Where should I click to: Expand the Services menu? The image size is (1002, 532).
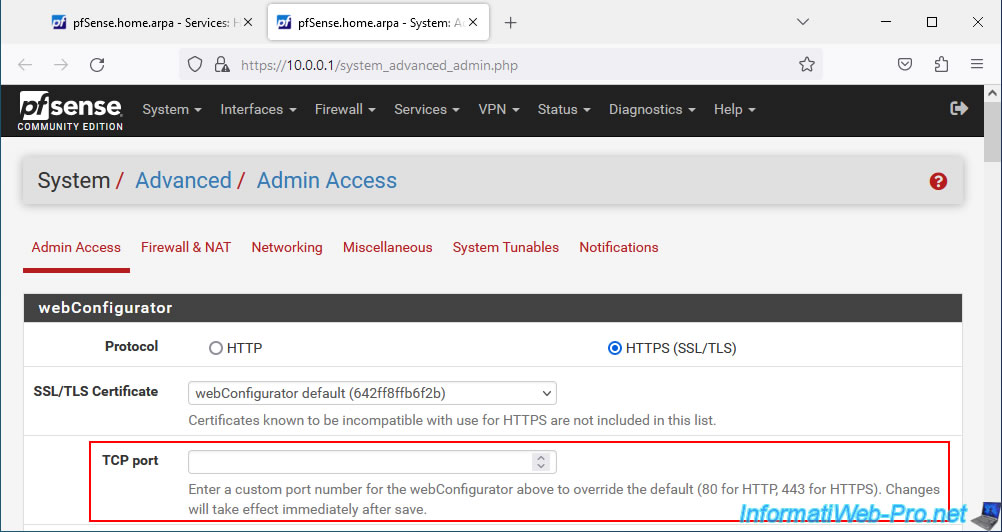(x=427, y=109)
